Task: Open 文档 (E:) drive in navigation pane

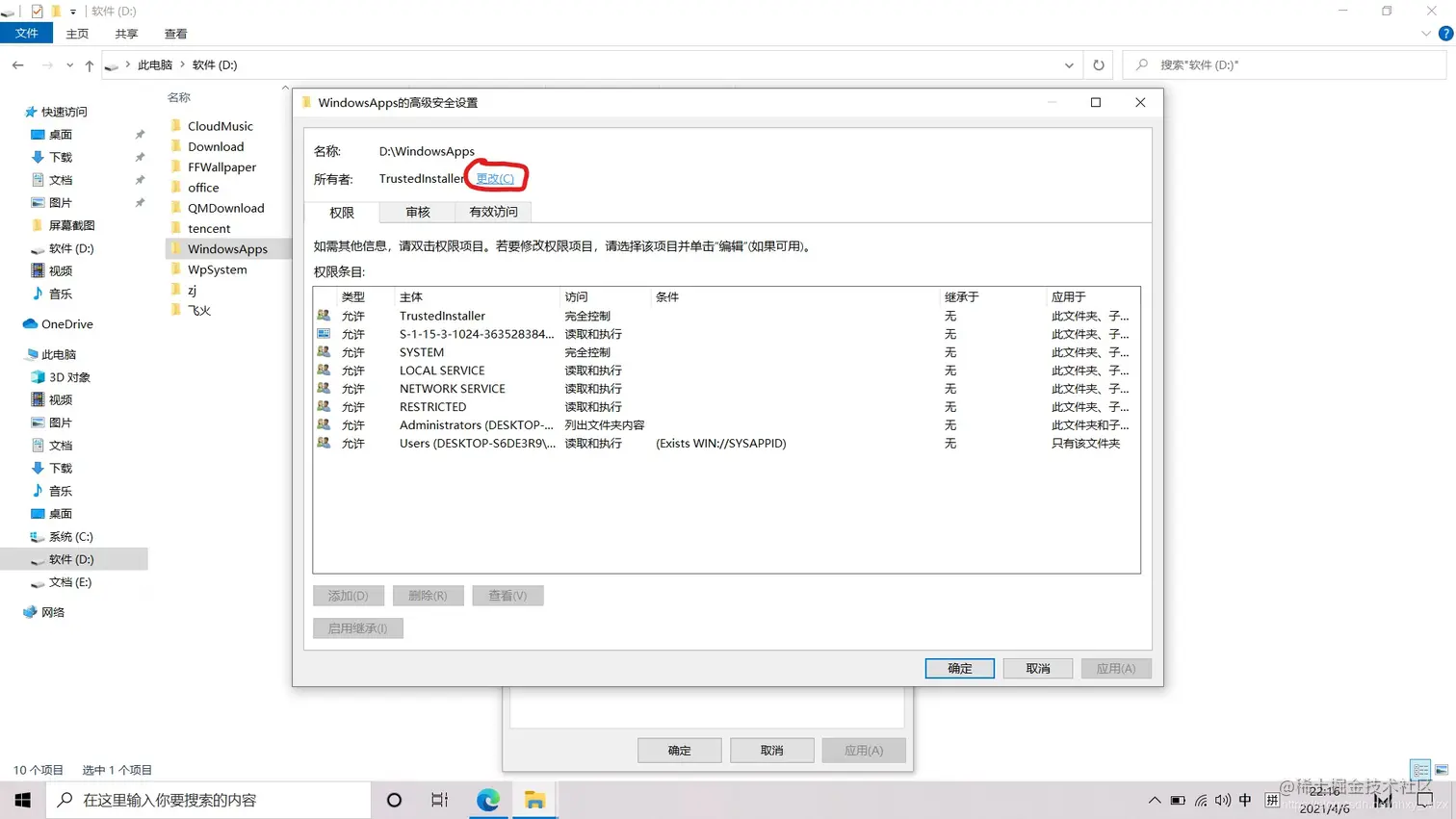Action: click(x=69, y=582)
